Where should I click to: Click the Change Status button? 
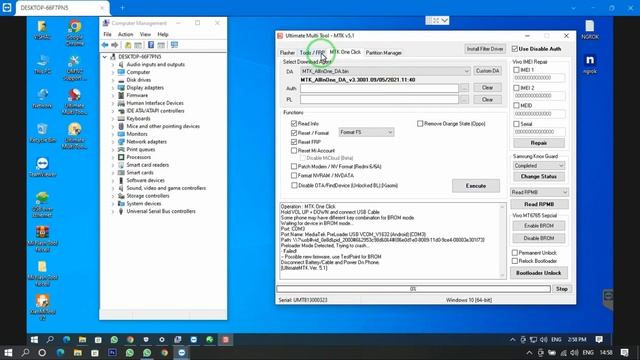(x=539, y=176)
